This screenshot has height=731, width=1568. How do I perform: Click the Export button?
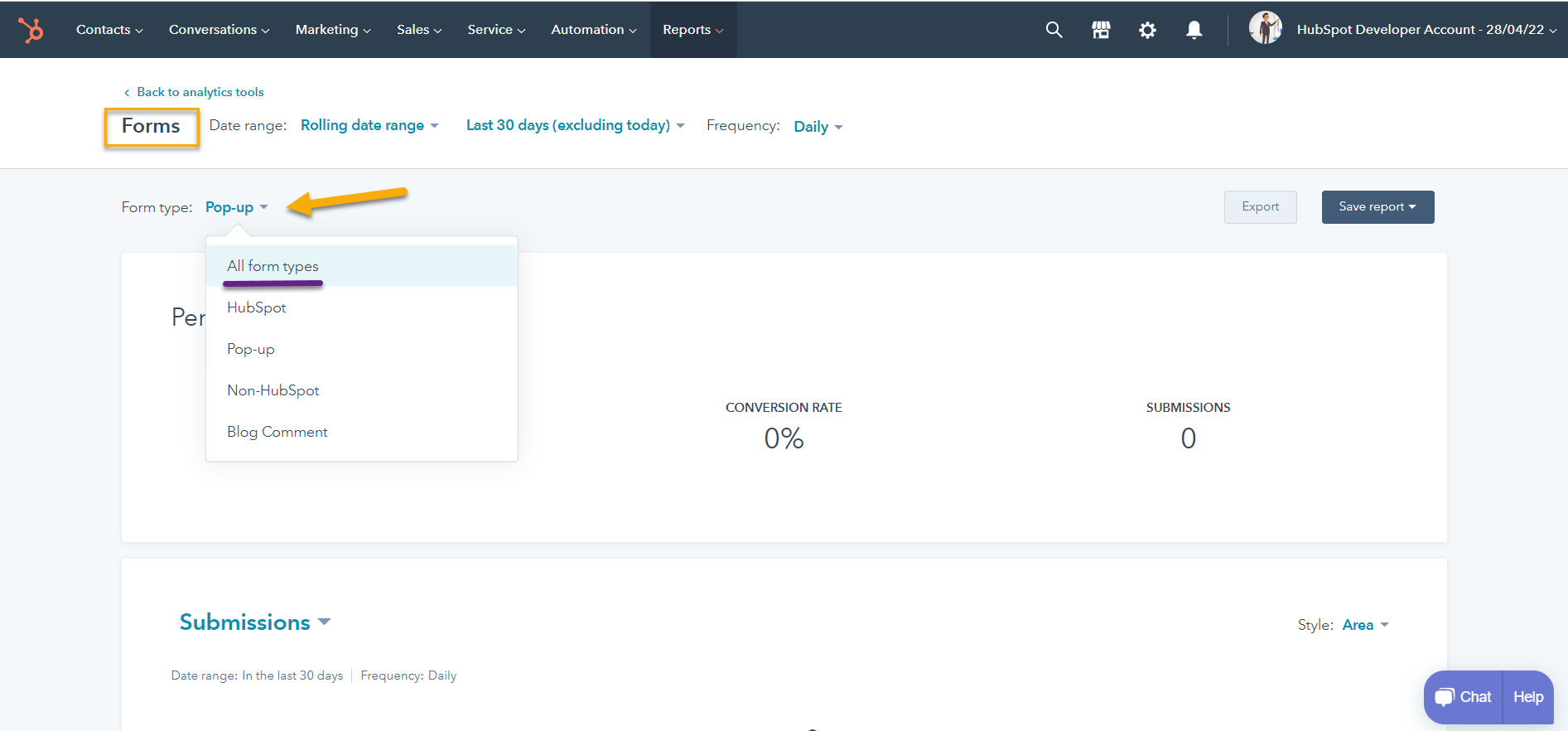[x=1260, y=207]
